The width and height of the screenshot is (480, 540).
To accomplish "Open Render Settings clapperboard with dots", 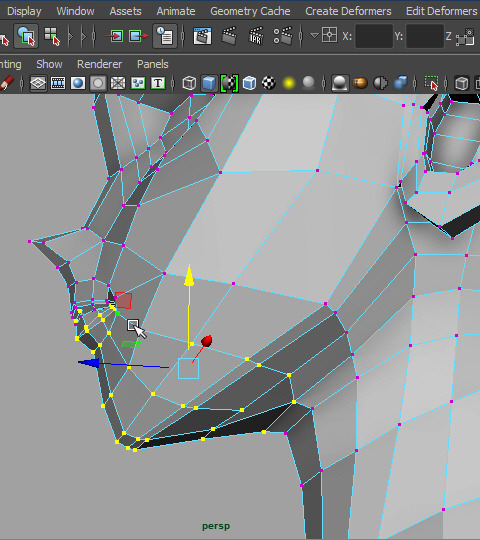I will pyautogui.click(x=283, y=36).
